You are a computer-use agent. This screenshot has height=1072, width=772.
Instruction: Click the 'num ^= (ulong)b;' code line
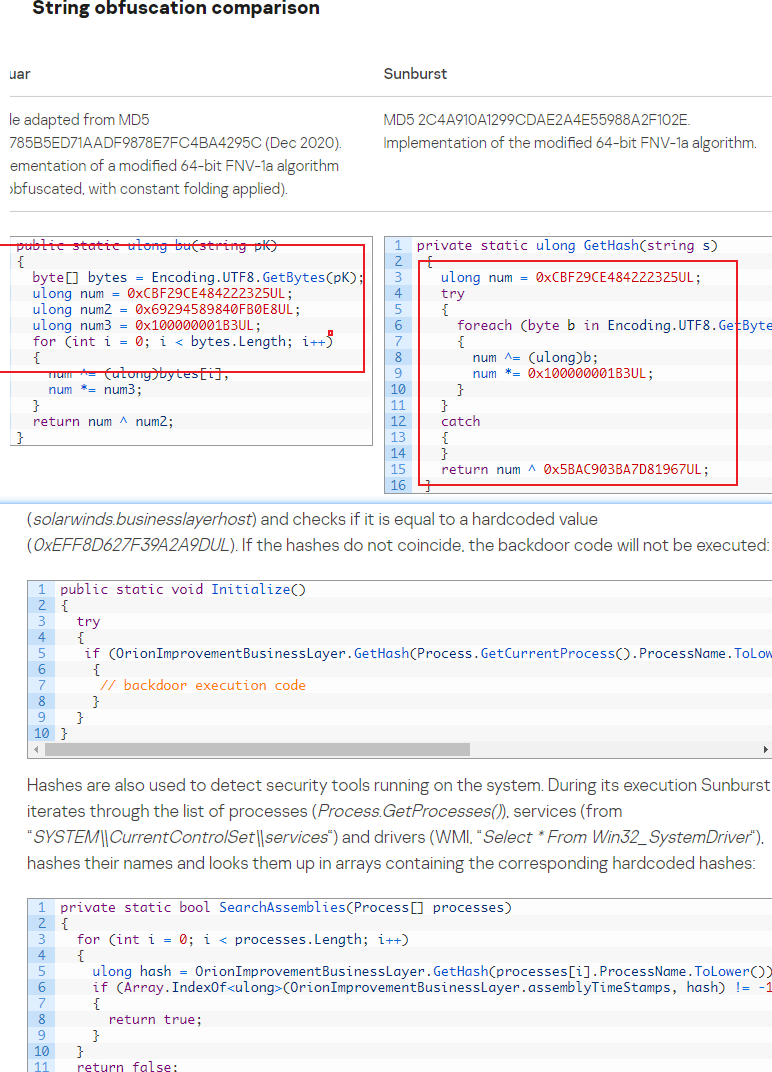(x=535, y=358)
